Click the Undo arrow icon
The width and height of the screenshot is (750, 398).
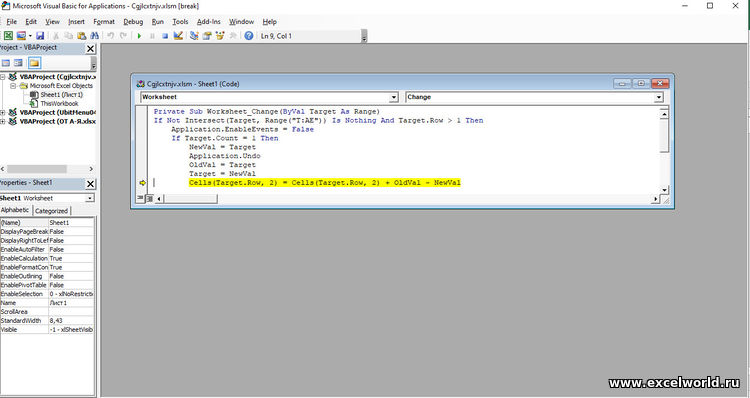(x=110, y=36)
